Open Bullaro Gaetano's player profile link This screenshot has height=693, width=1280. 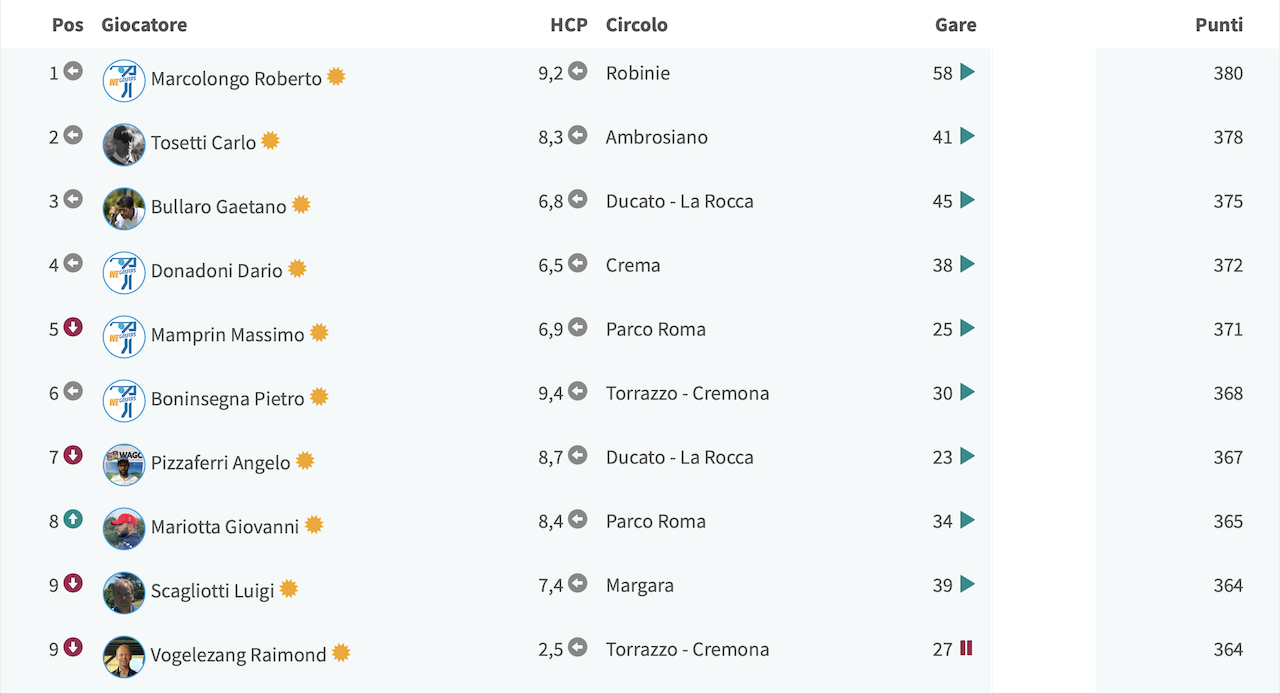coord(219,207)
